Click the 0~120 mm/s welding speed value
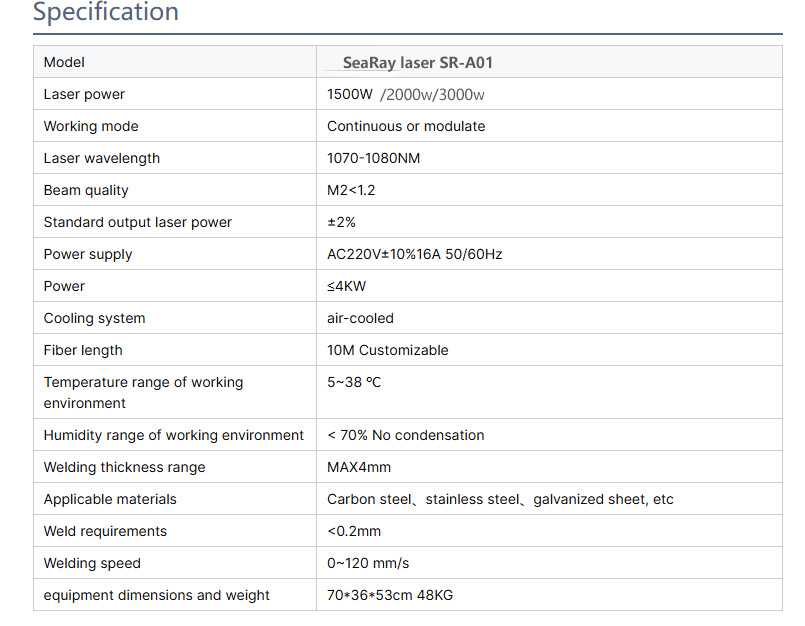Screen dimensions: 805x626 click(368, 564)
